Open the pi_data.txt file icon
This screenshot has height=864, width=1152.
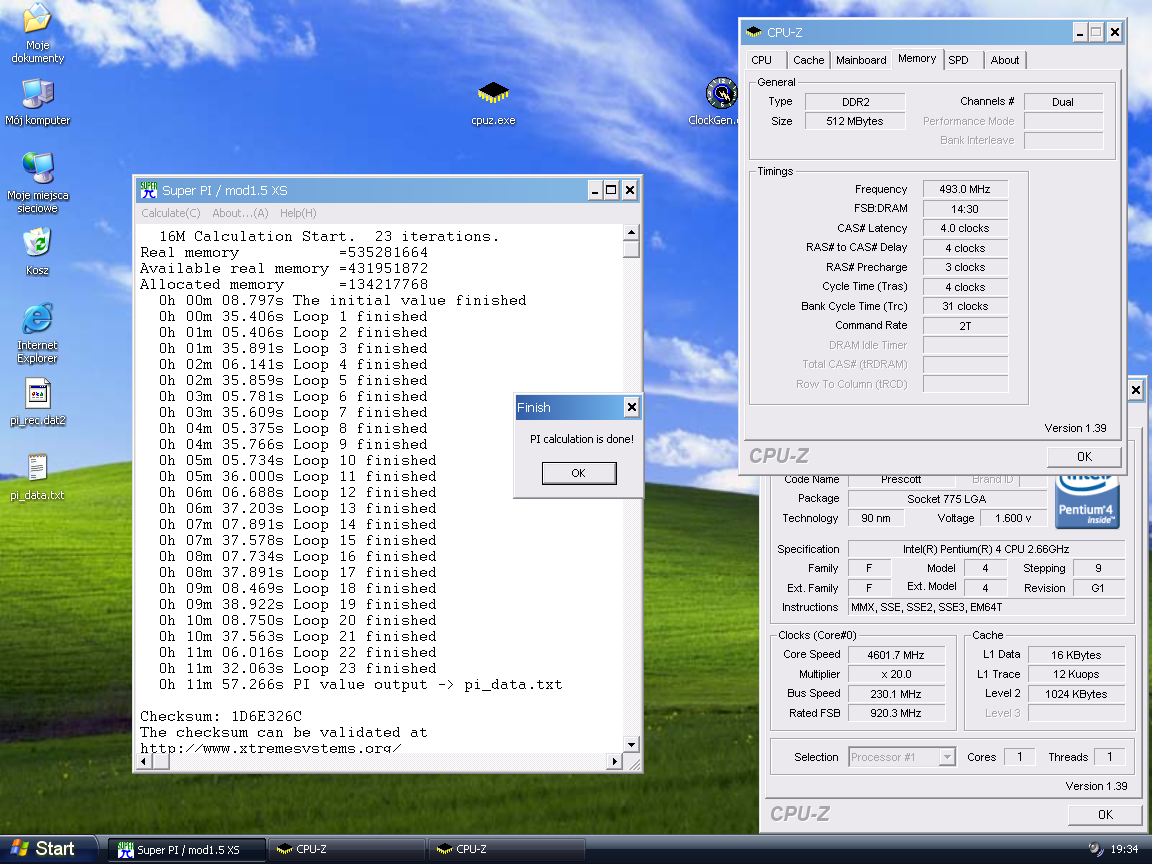point(37,468)
